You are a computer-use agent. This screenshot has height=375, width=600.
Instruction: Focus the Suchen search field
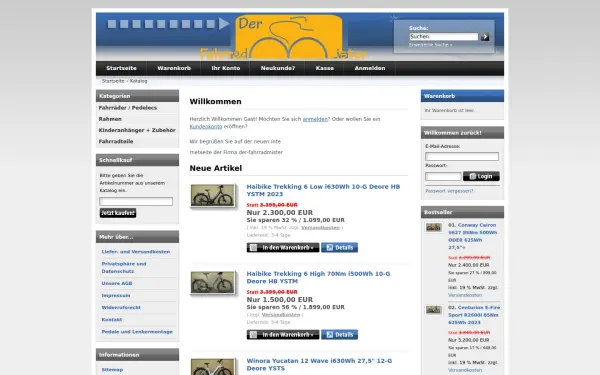[443, 37]
